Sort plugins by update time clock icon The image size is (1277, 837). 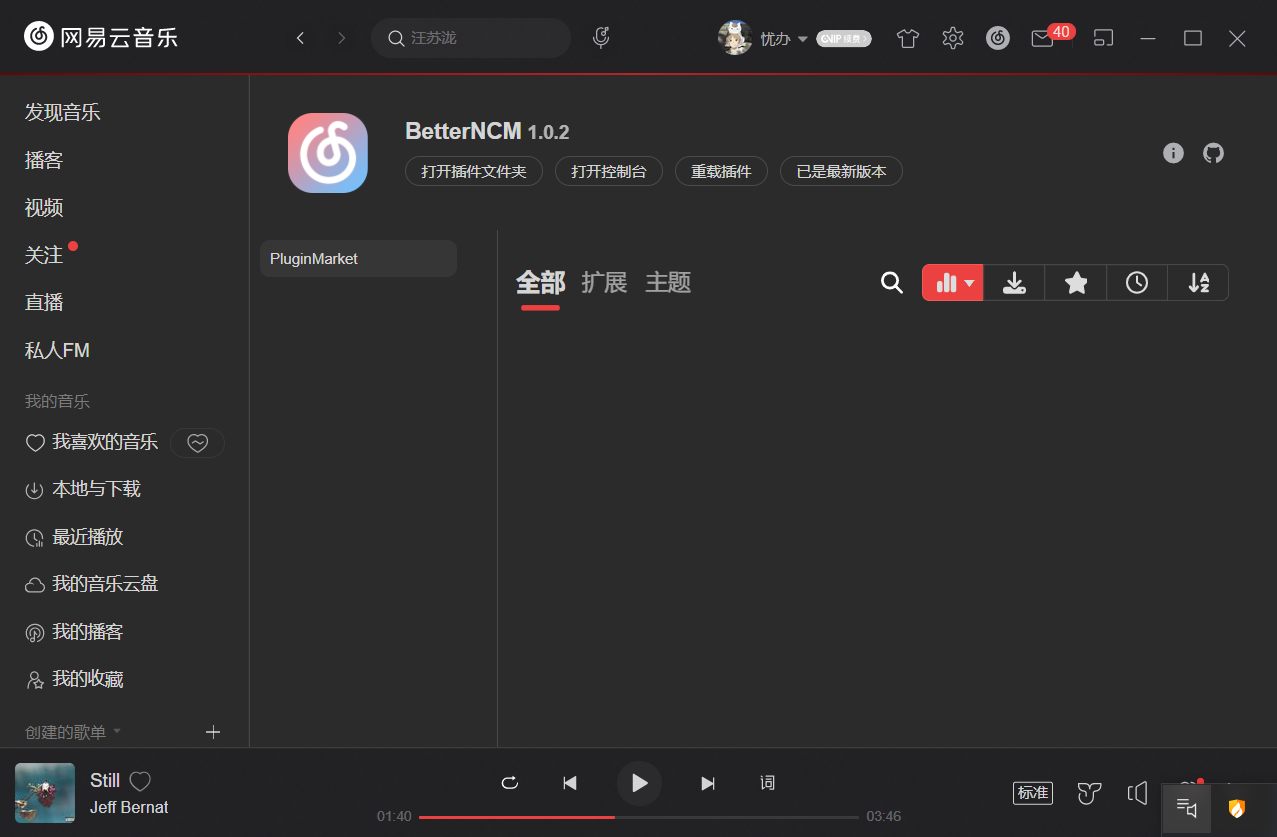(x=1137, y=283)
